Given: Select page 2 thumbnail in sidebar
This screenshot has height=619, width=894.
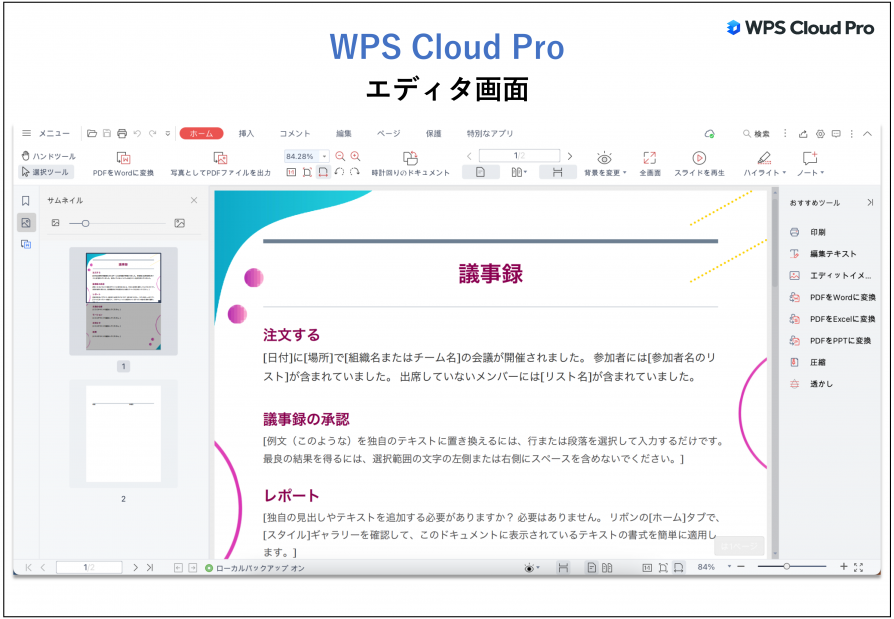Looking at the screenshot, I should click(124, 434).
